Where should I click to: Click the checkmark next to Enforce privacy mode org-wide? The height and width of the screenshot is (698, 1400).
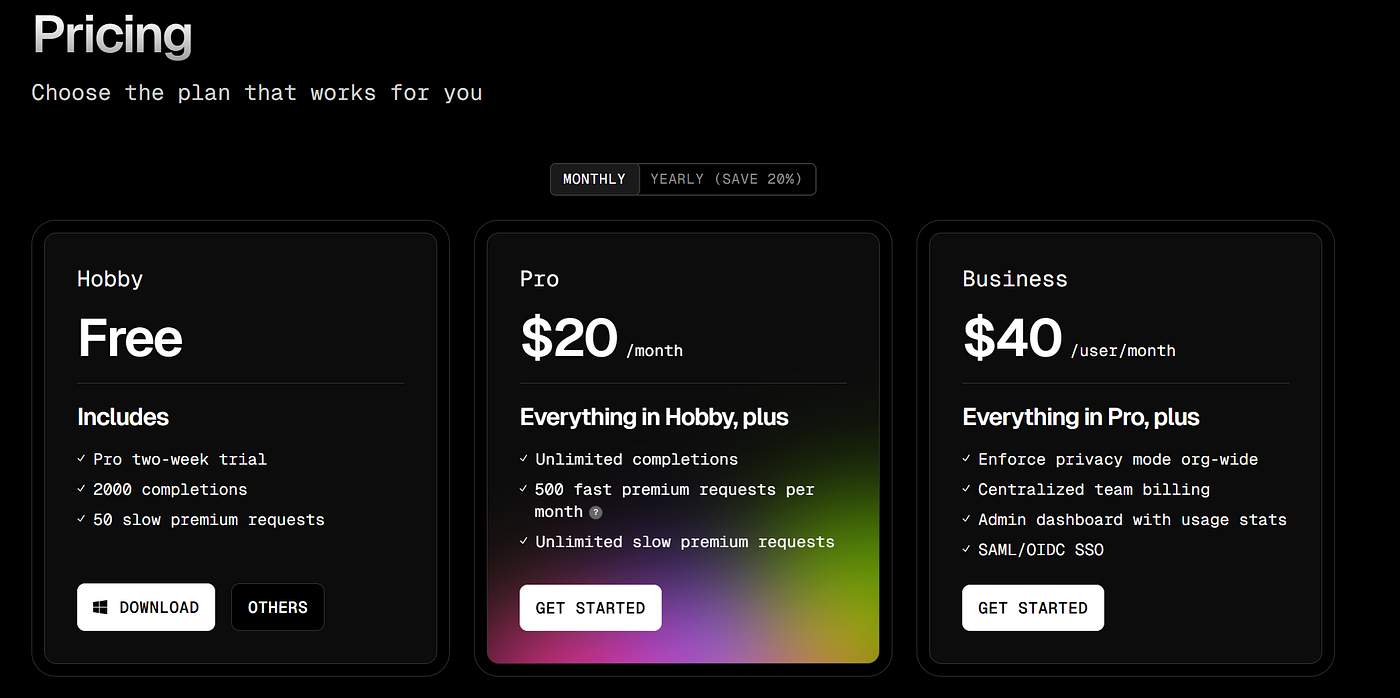point(966,458)
